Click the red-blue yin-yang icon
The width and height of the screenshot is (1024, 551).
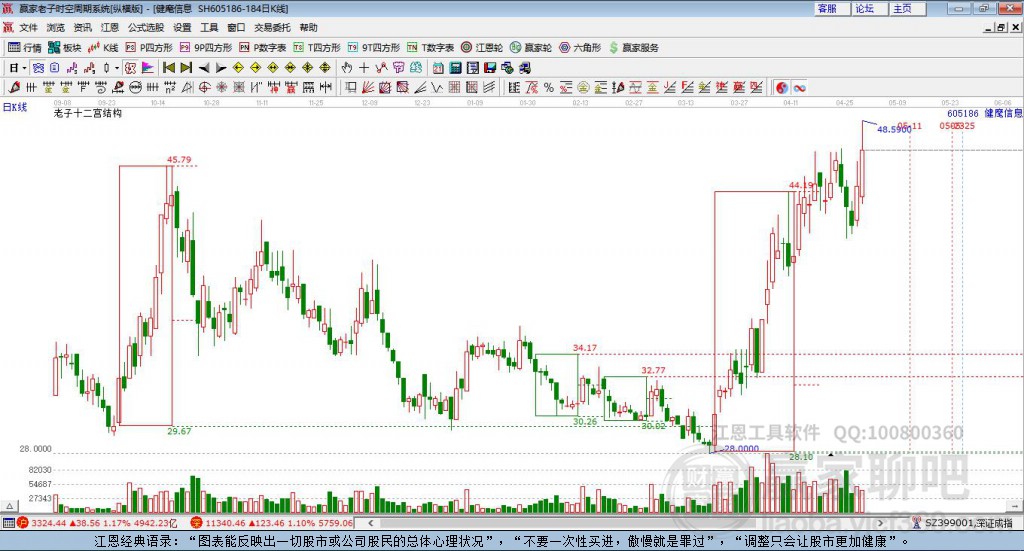pos(782,87)
